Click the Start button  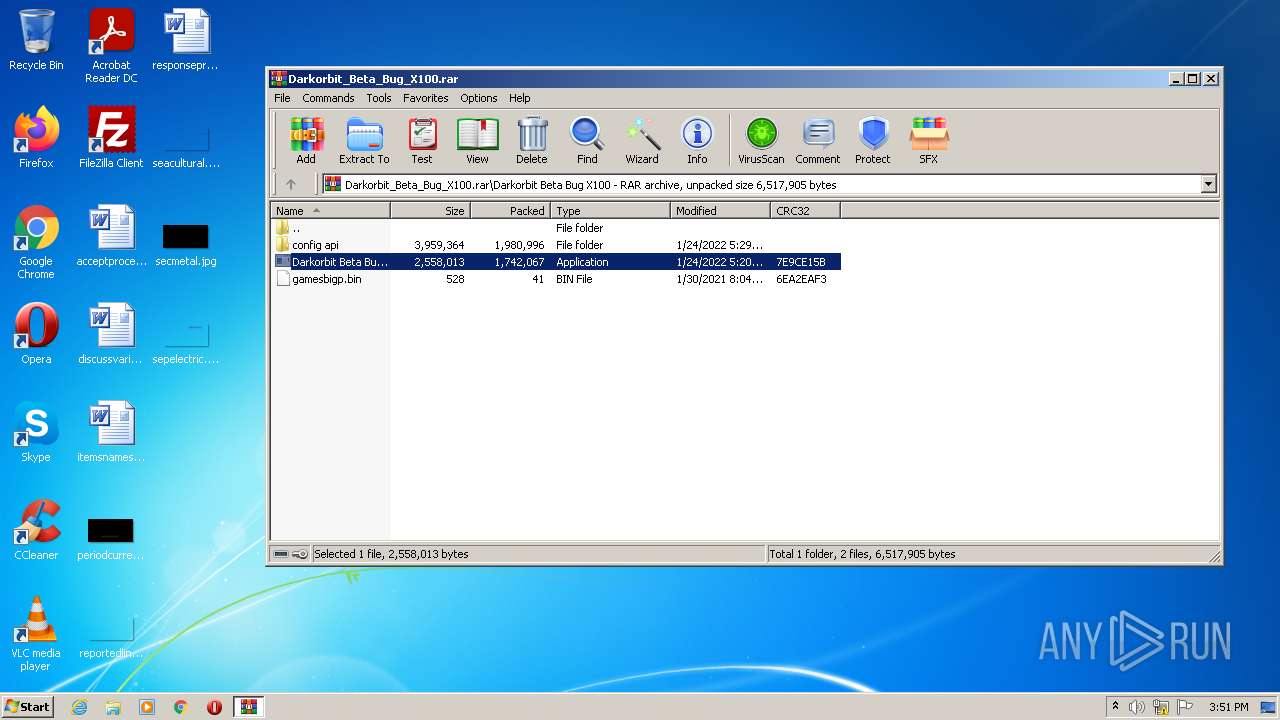(x=27, y=707)
